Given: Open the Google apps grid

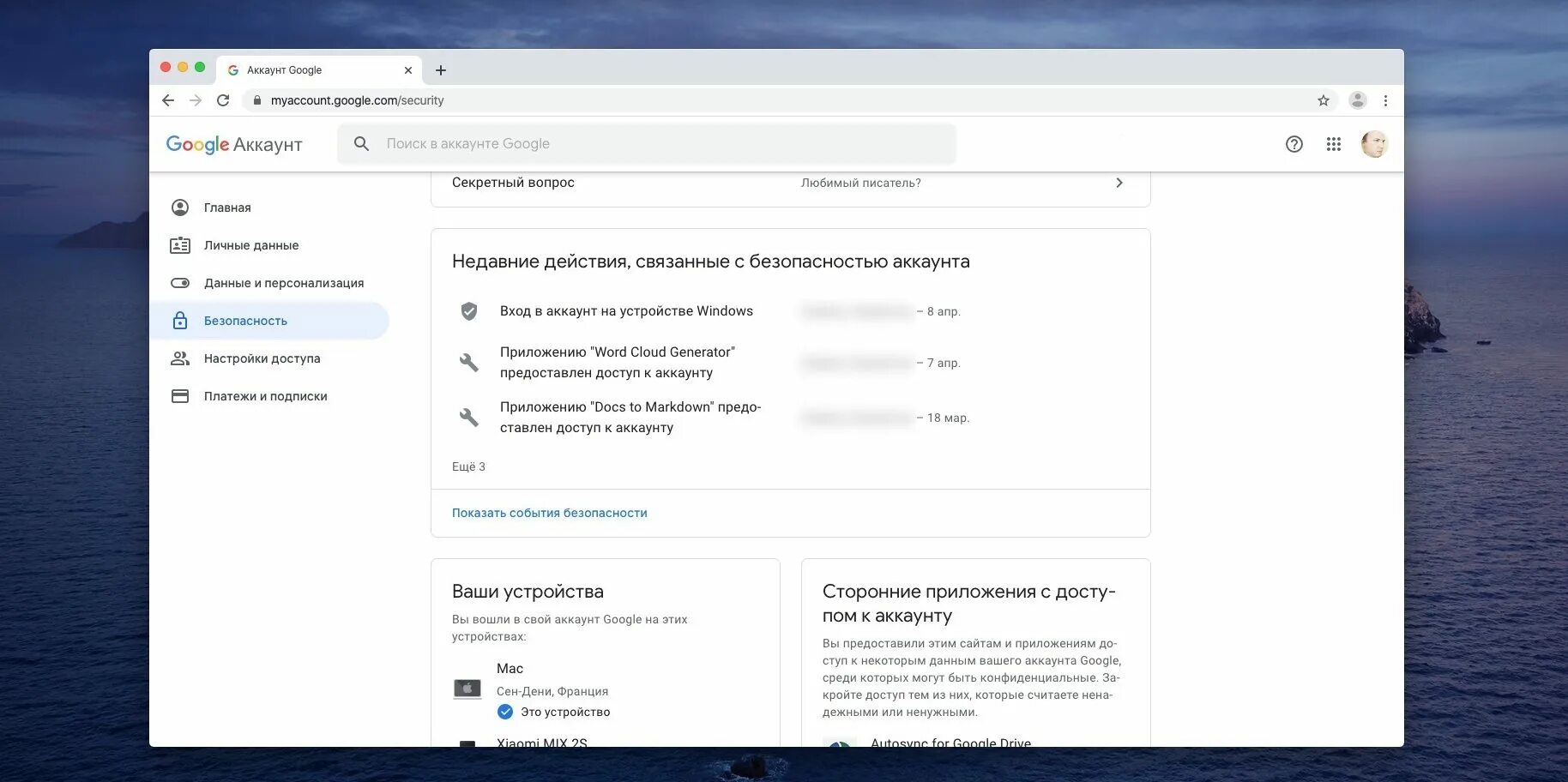Looking at the screenshot, I should coord(1334,144).
